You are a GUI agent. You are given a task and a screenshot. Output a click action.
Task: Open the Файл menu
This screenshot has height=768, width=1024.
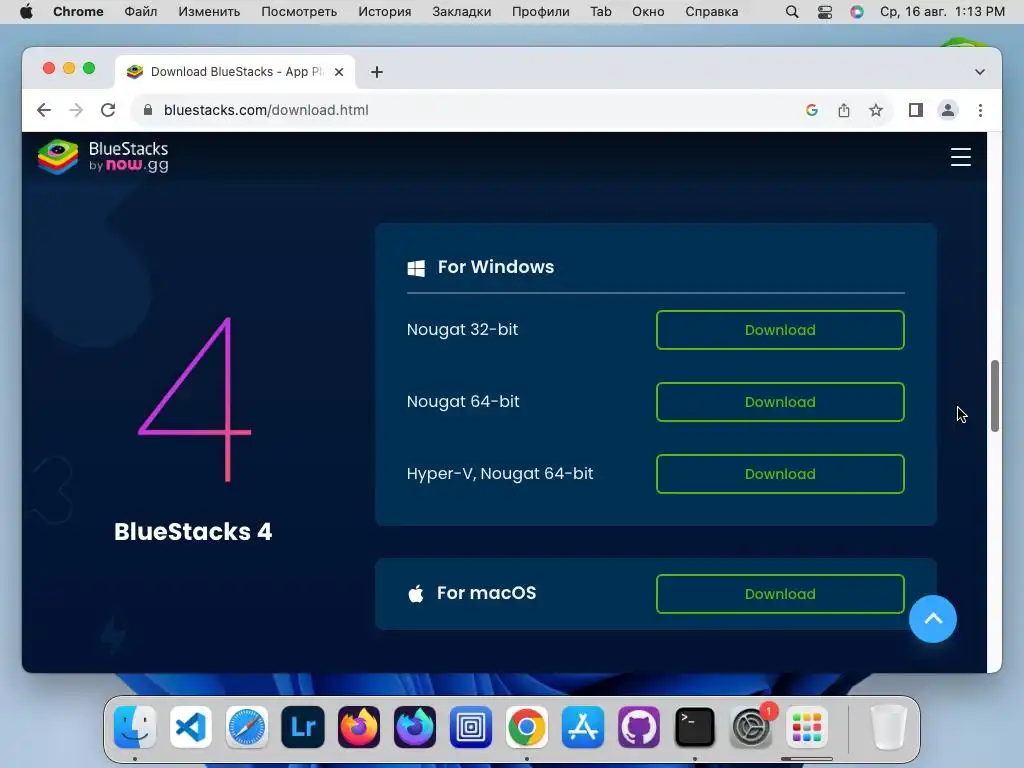coord(140,12)
